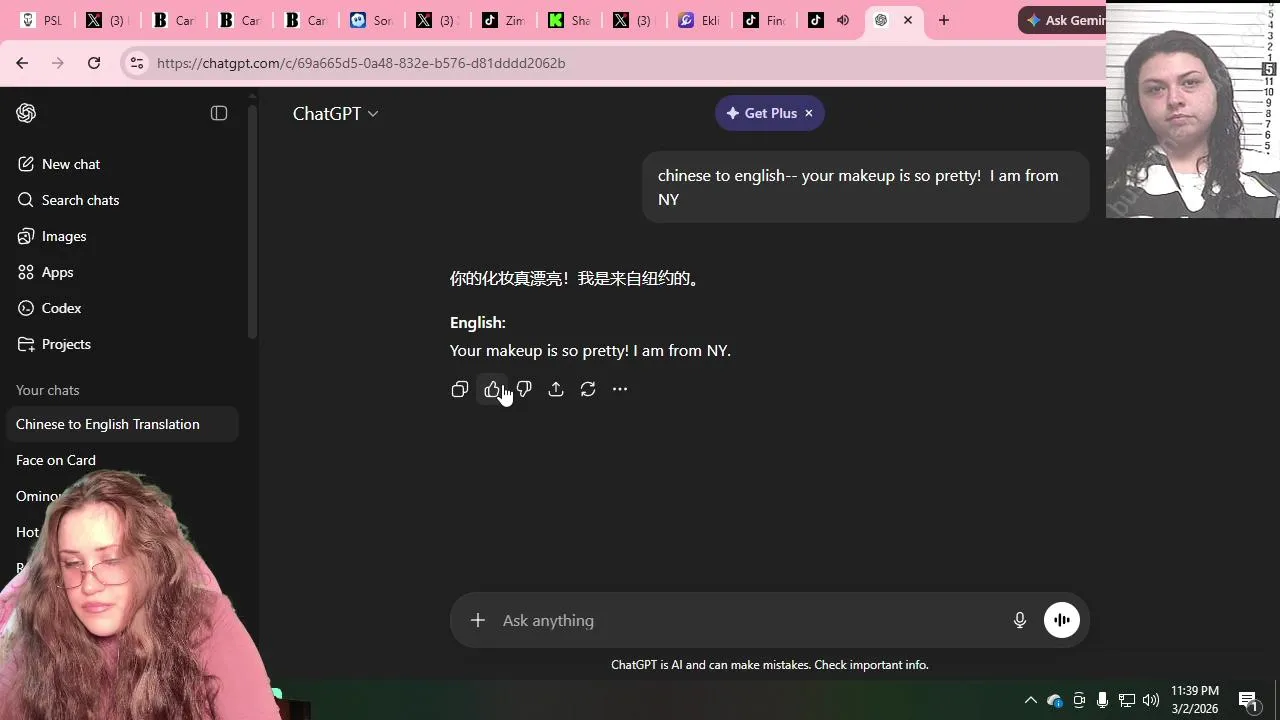
Task: View site information icon in address bar
Action: [x=137, y=63]
